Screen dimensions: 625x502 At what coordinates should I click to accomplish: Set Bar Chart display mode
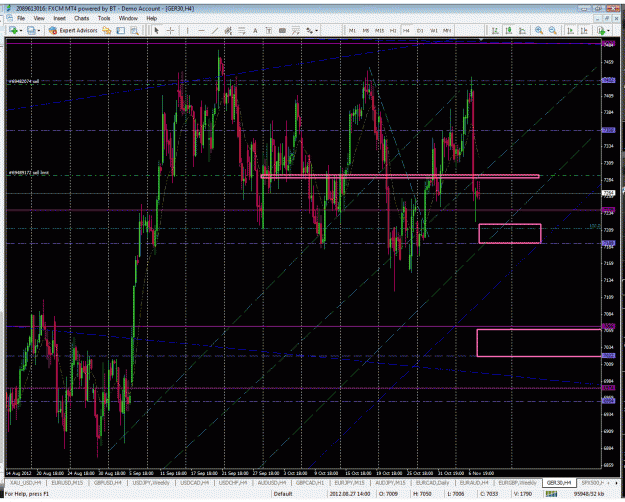pyautogui.click(x=495, y=30)
